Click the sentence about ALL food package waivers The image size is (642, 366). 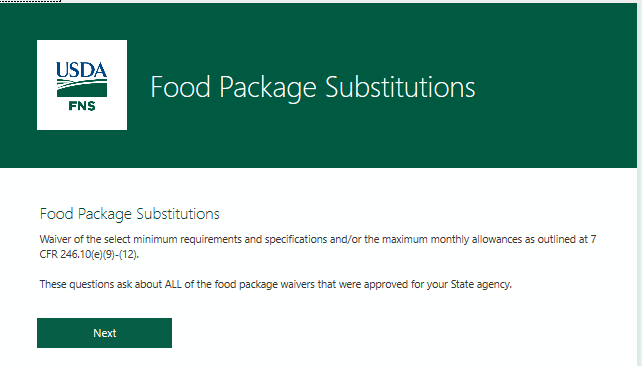coord(276,284)
